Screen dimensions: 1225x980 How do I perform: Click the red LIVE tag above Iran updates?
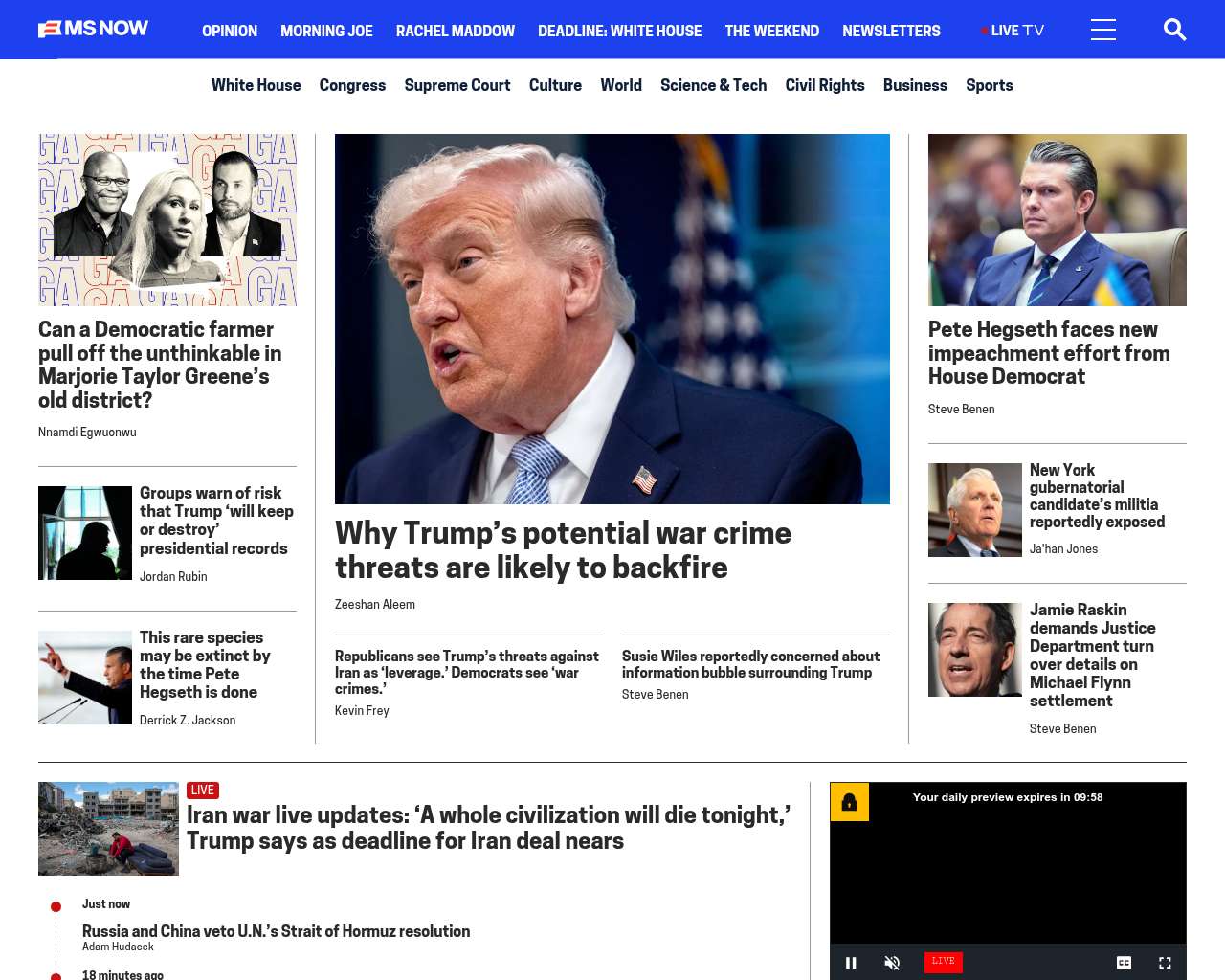coord(203,791)
